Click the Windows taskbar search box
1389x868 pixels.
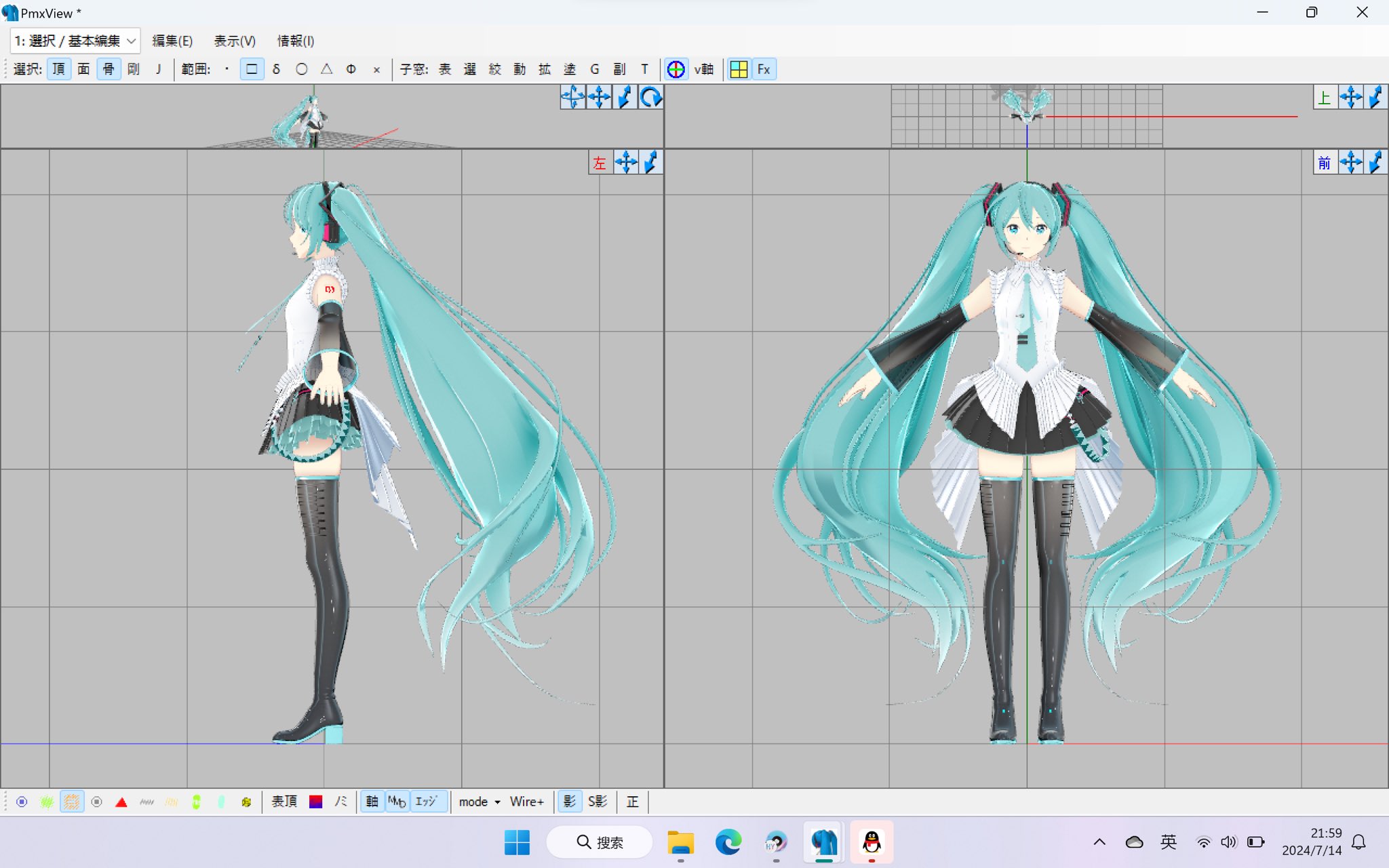(600, 842)
